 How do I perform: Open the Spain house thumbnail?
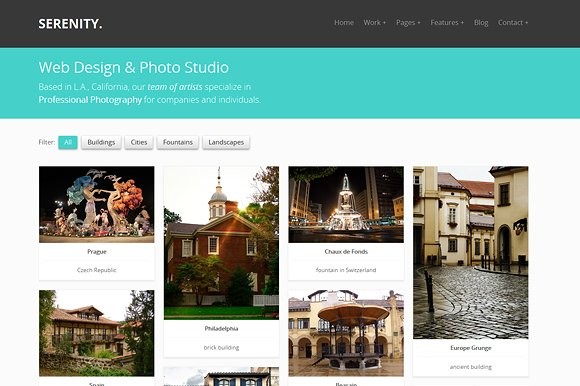point(97,333)
